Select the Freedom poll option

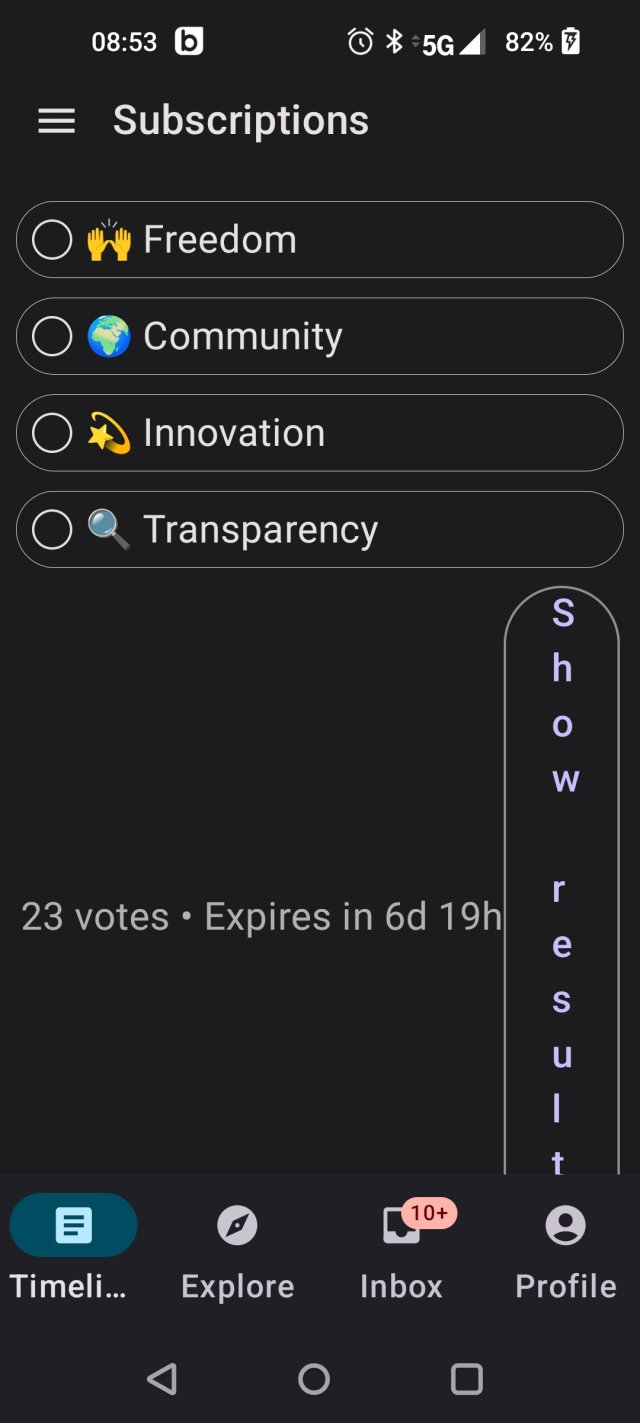[x=320, y=240]
